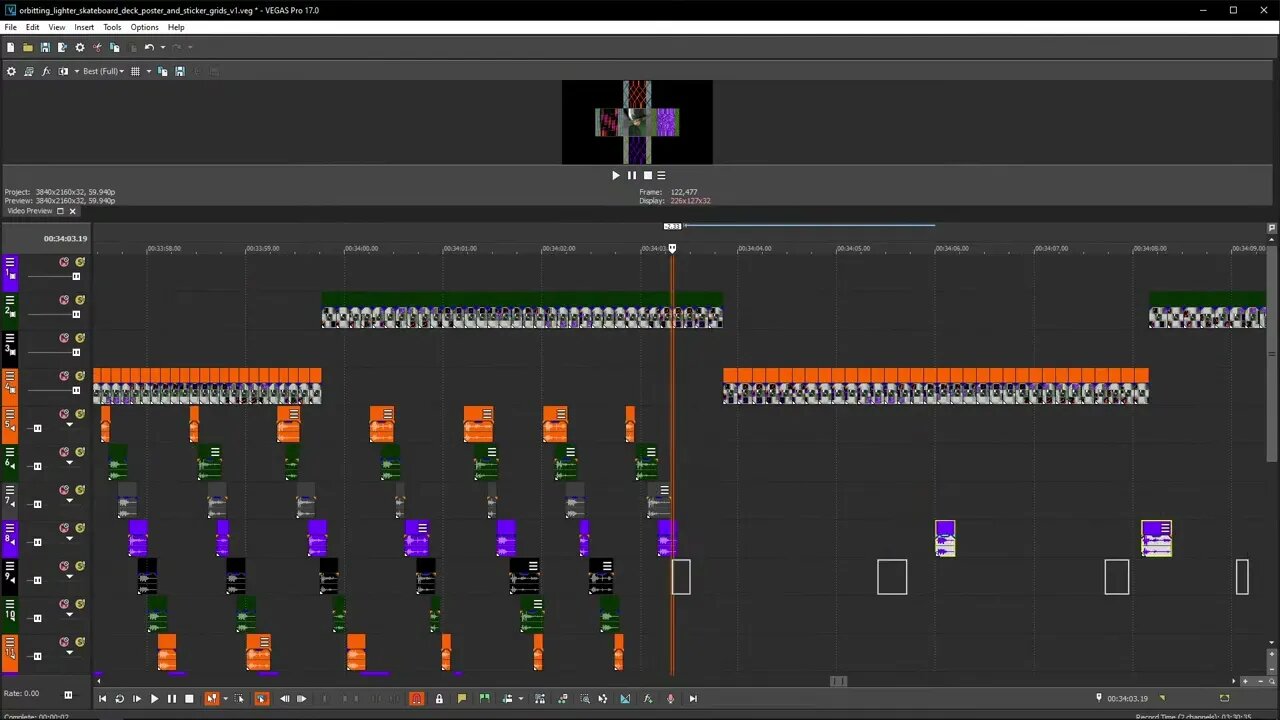Mute video track 2

64,300
